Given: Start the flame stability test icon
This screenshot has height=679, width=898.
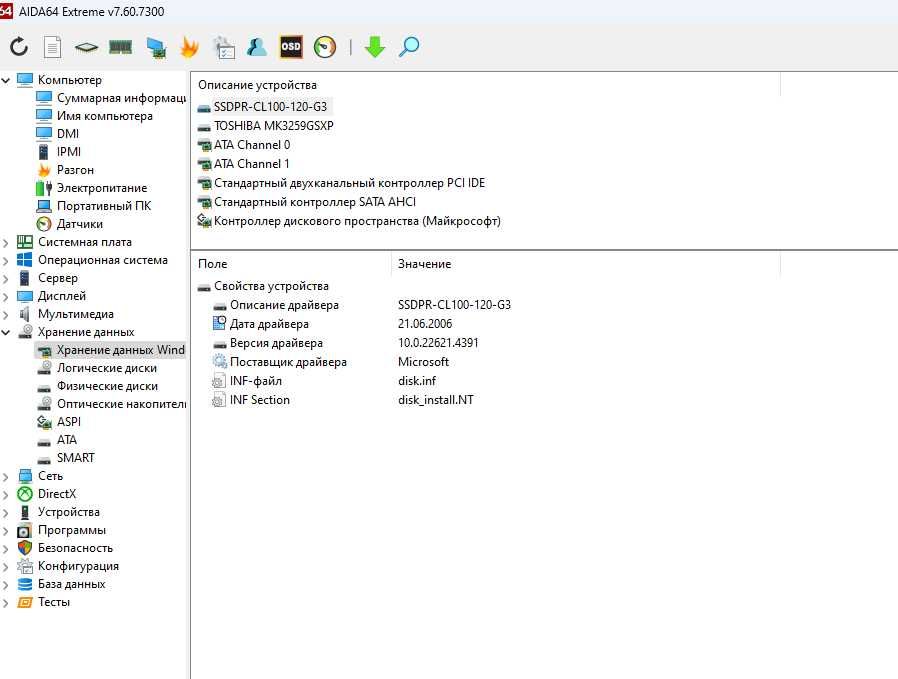Looking at the screenshot, I should (x=190, y=47).
